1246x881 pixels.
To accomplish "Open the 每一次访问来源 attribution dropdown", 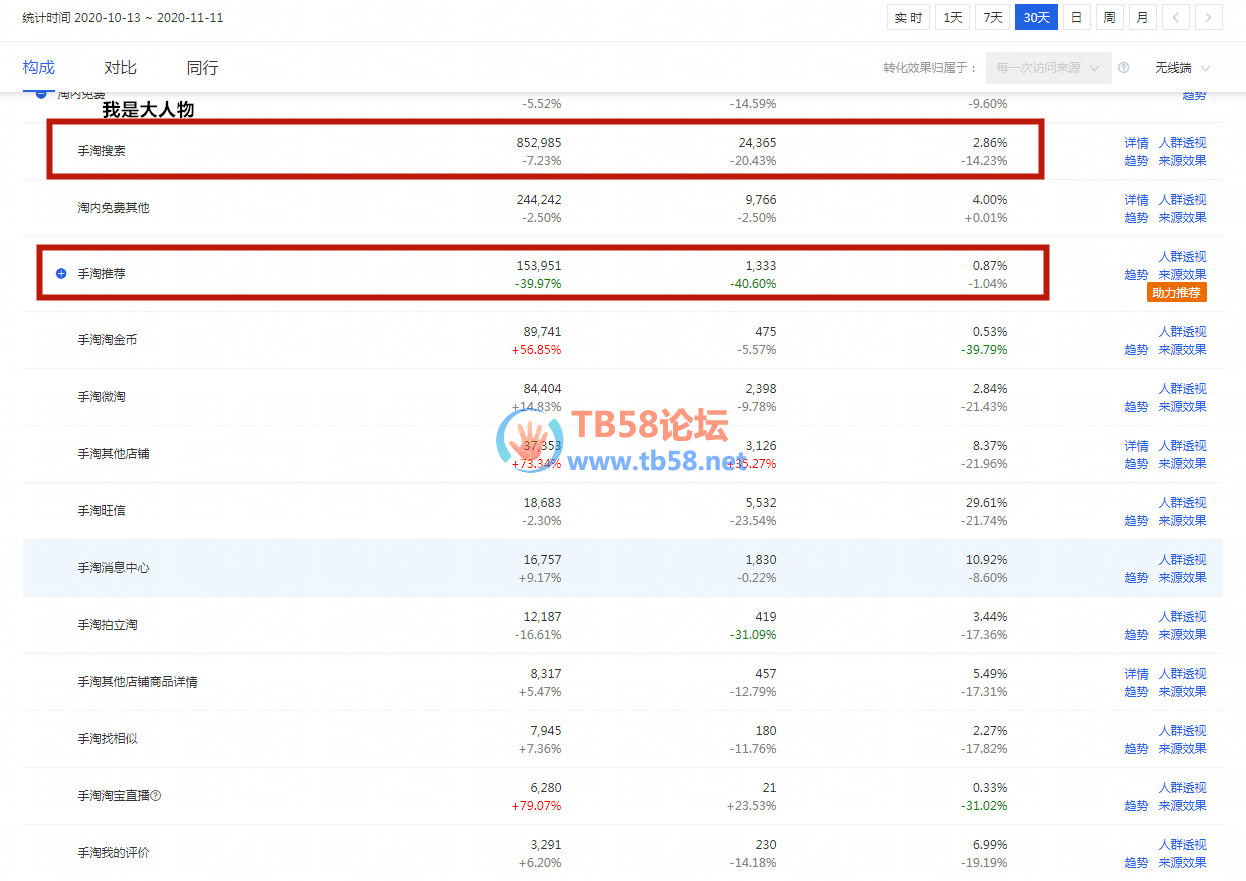I will (1047, 68).
